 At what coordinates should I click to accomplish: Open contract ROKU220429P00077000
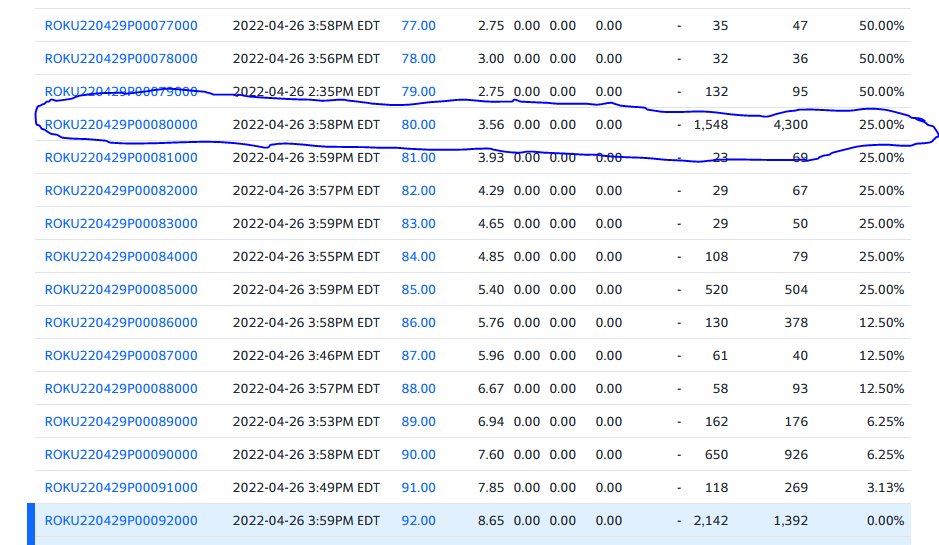tap(121, 26)
